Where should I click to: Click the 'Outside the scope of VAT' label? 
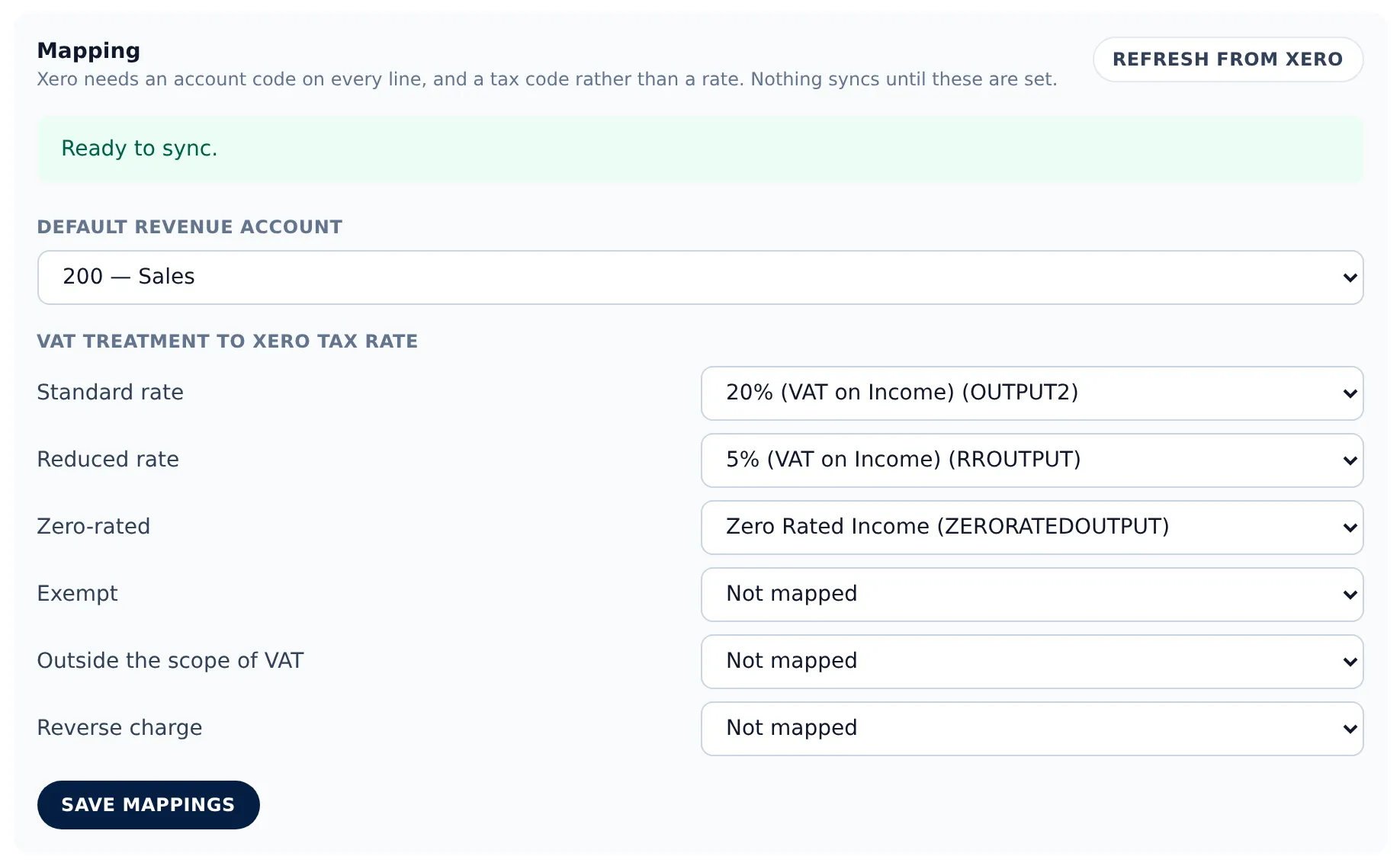pyautogui.click(x=170, y=660)
